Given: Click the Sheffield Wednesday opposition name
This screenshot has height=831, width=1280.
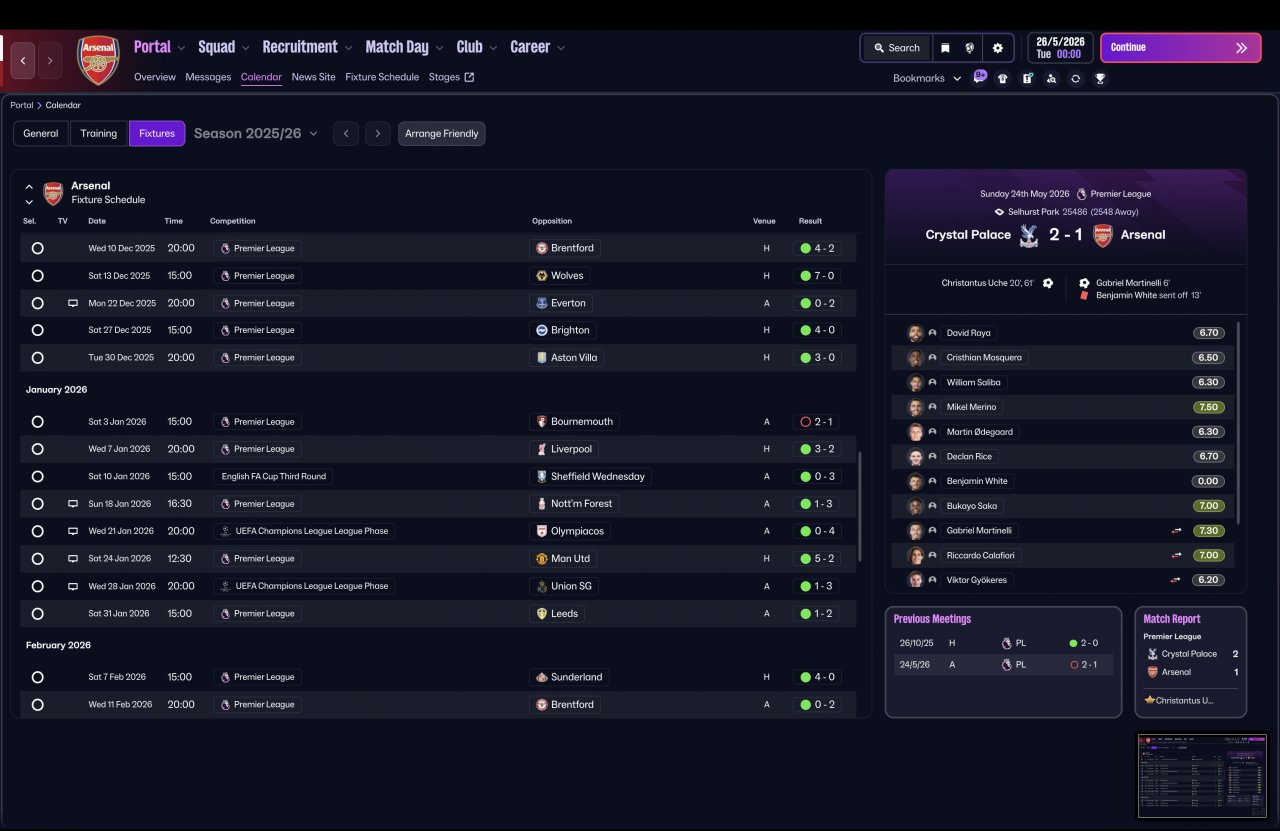Looking at the screenshot, I should 598,477.
